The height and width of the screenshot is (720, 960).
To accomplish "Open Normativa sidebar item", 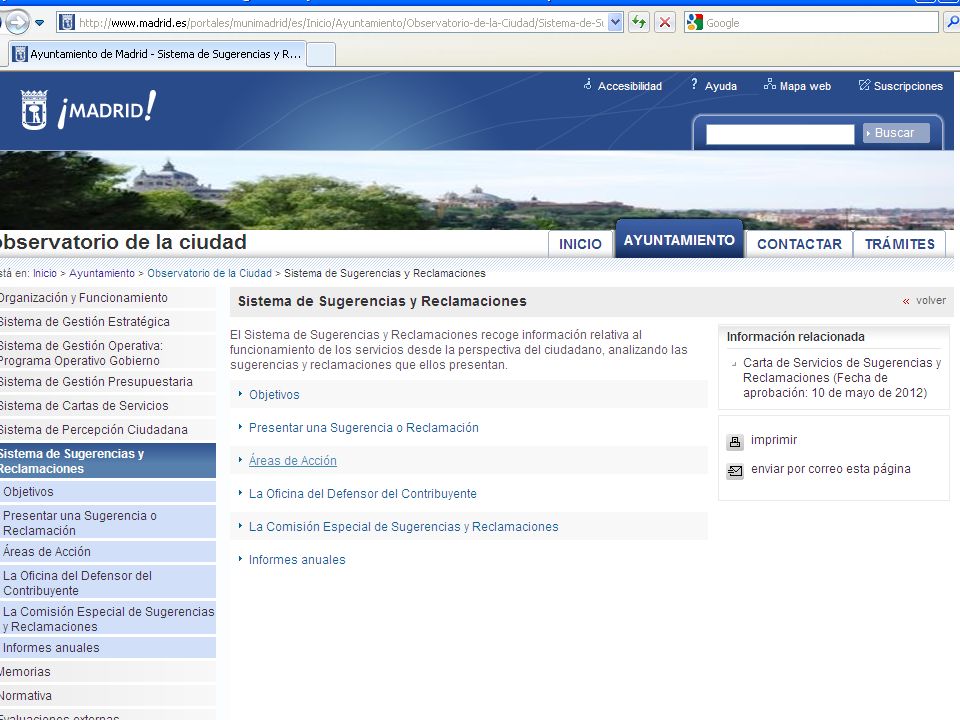I will (107, 696).
